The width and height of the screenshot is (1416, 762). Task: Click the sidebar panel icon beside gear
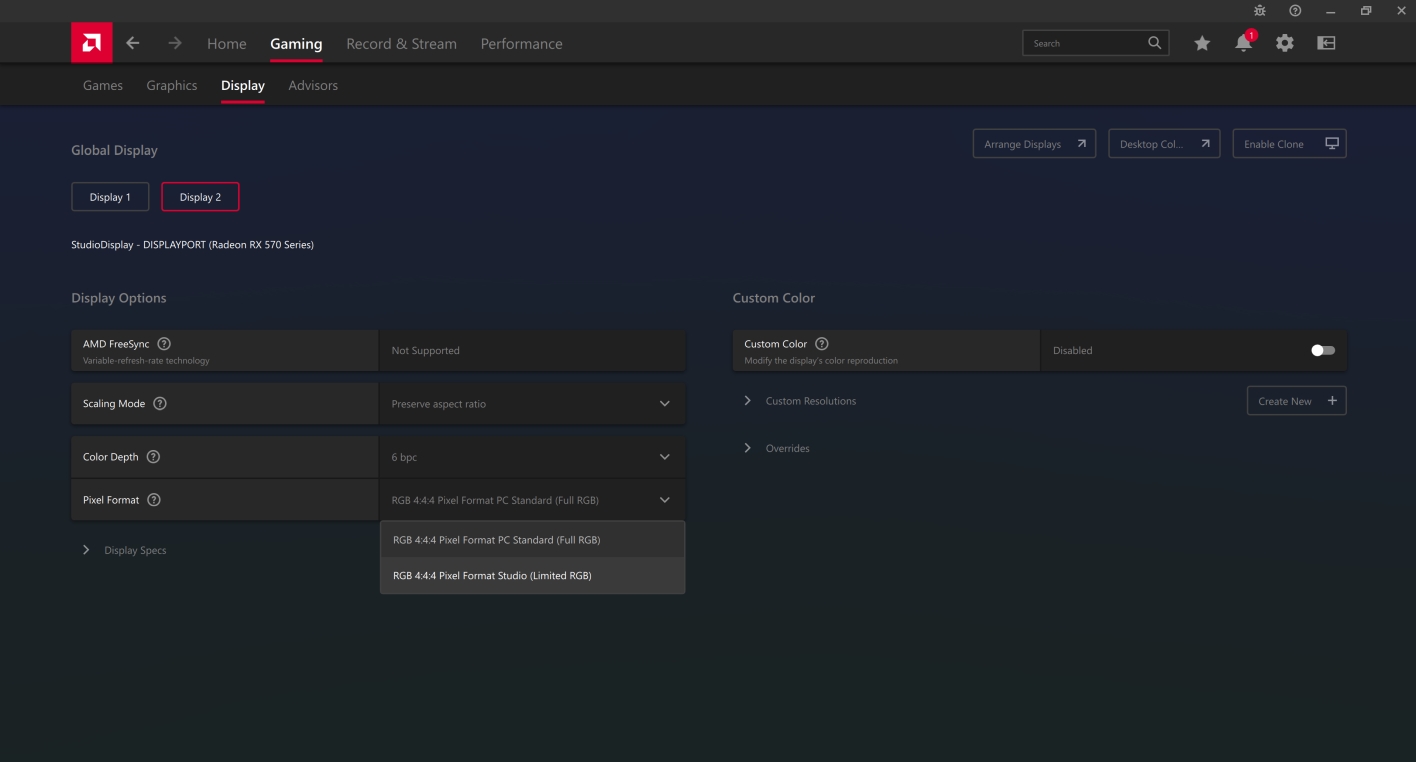(x=1326, y=43)
